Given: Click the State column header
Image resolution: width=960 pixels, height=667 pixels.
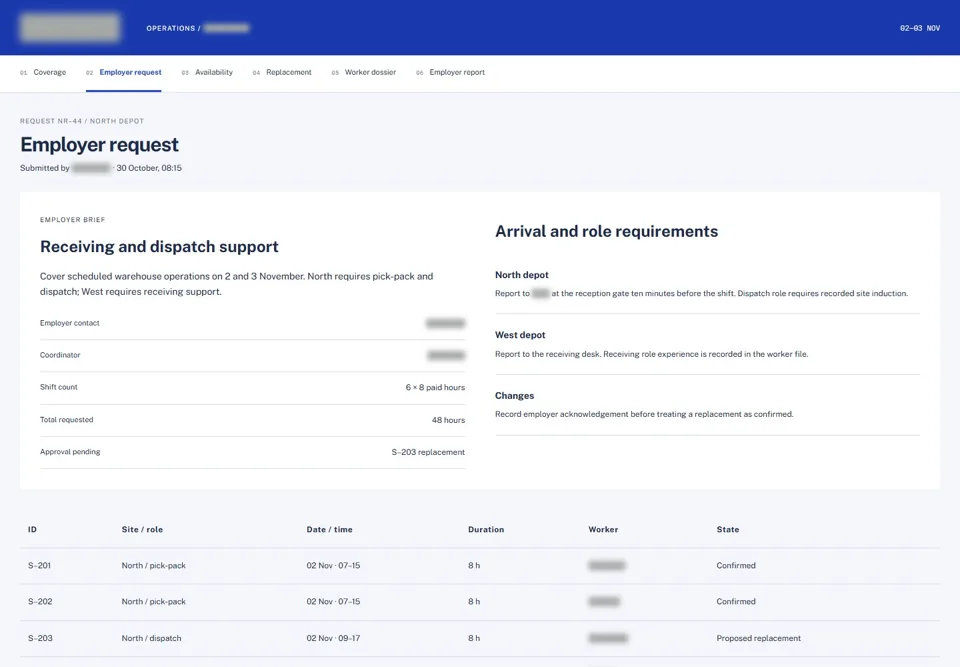Looking at the screenshot, I should (728, 529).
